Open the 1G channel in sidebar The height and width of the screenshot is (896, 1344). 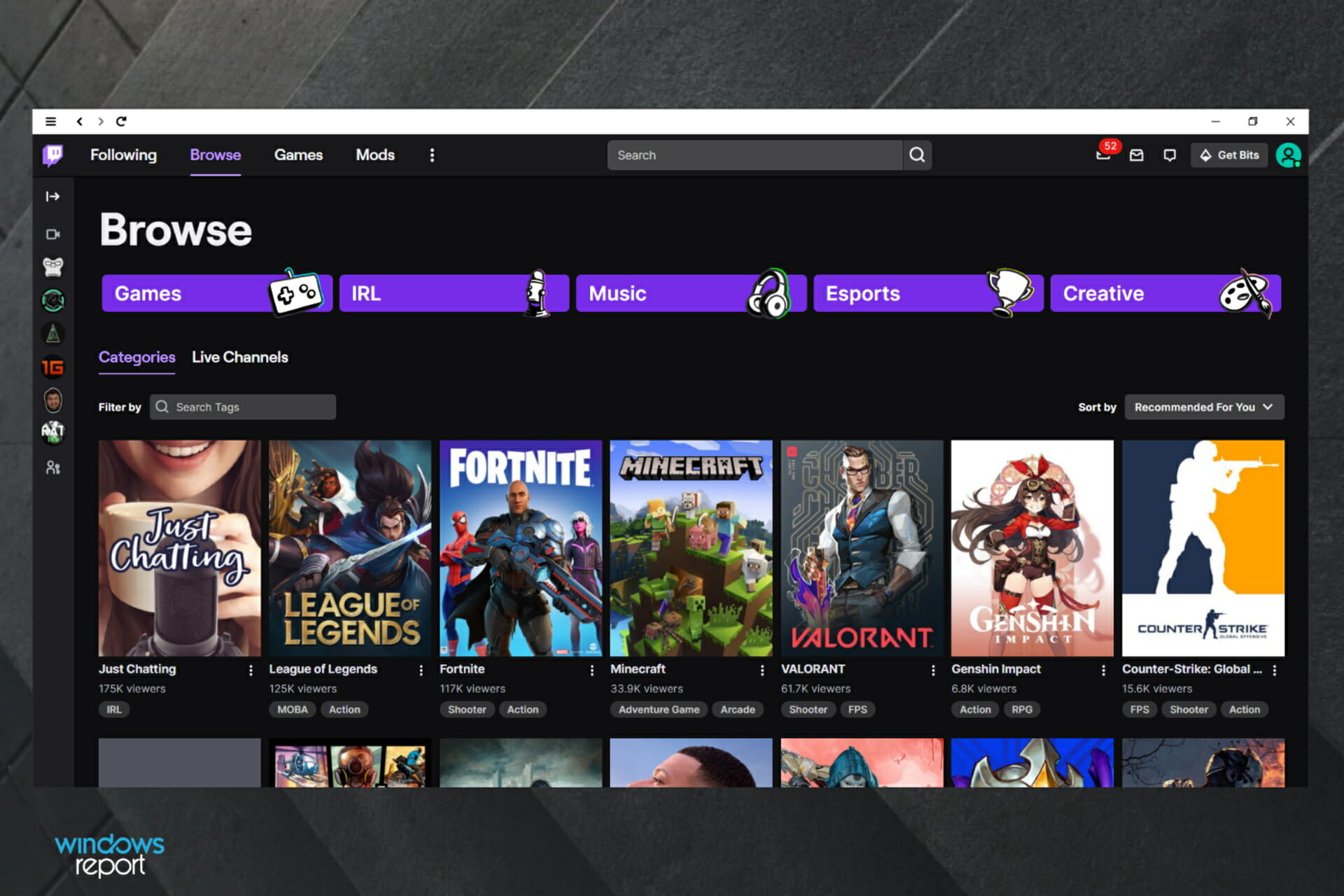52,367
